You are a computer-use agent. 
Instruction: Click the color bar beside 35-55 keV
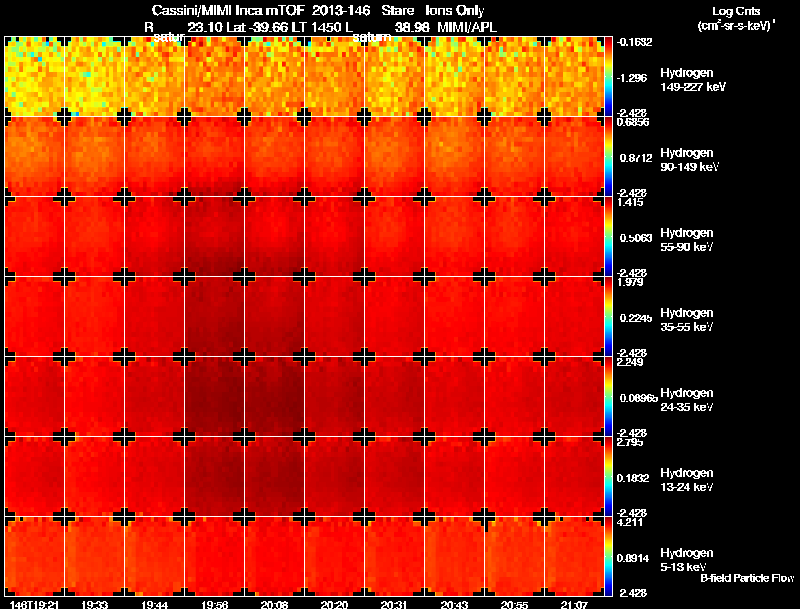[x=608, y=317]
